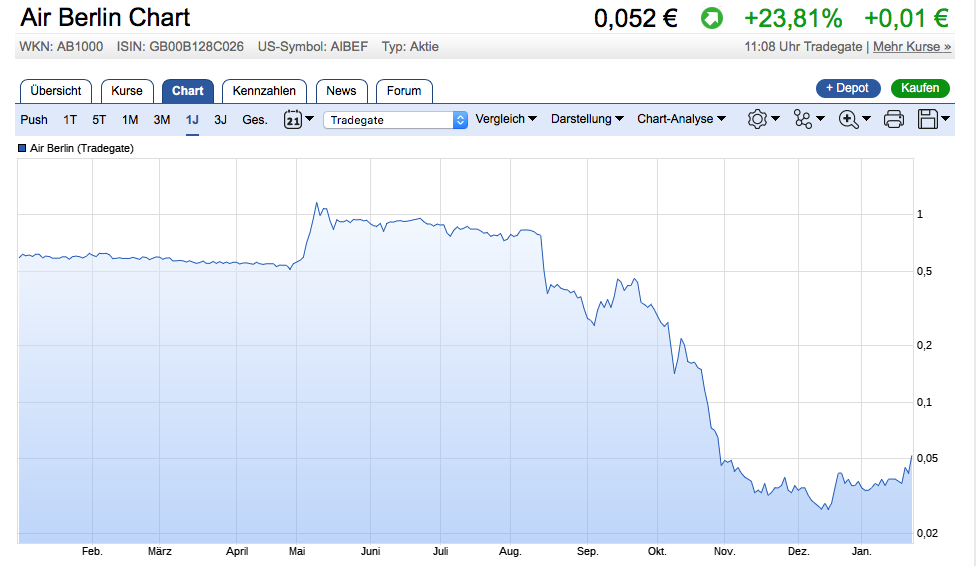Expand arrow next to zoom magnifier
The width and height of the screenshot is (976, 566).
(866, 118)
